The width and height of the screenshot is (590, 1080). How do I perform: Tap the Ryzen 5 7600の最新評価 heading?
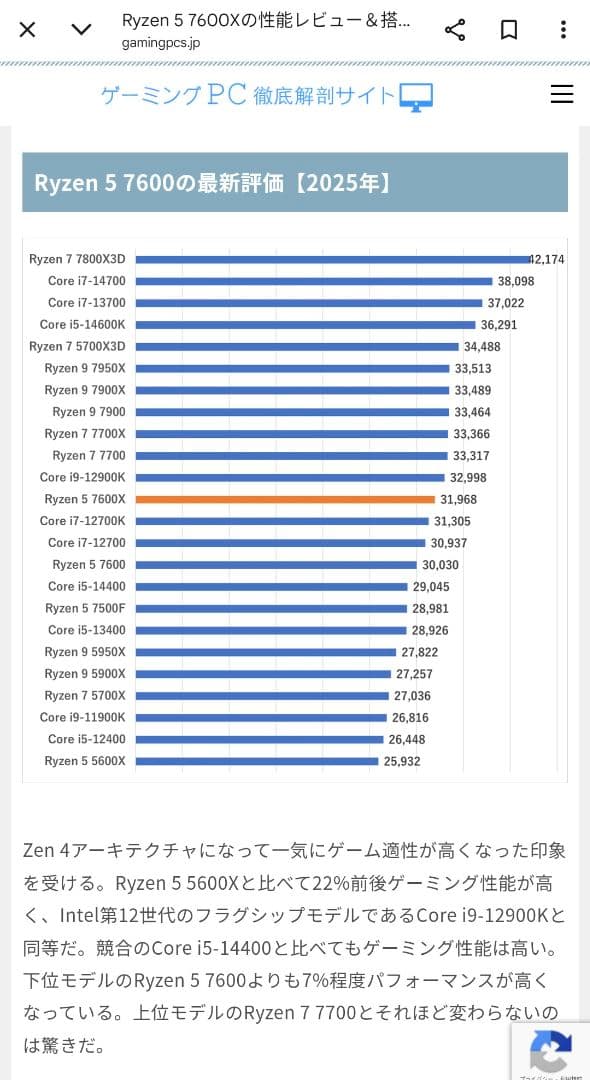[x=213, y=182]
